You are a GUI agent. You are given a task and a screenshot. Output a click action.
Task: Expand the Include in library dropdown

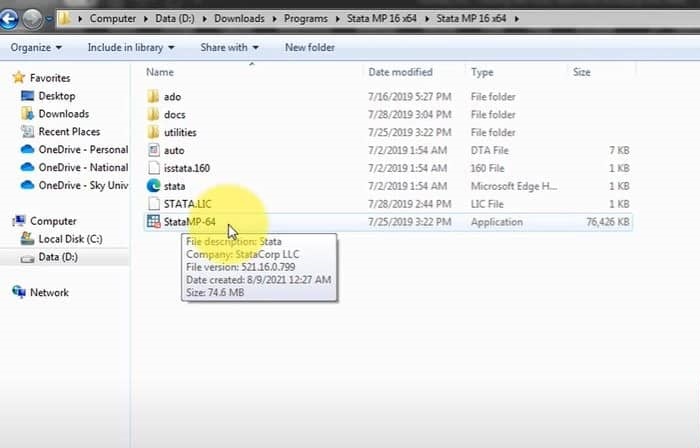[x=130, y=47]
